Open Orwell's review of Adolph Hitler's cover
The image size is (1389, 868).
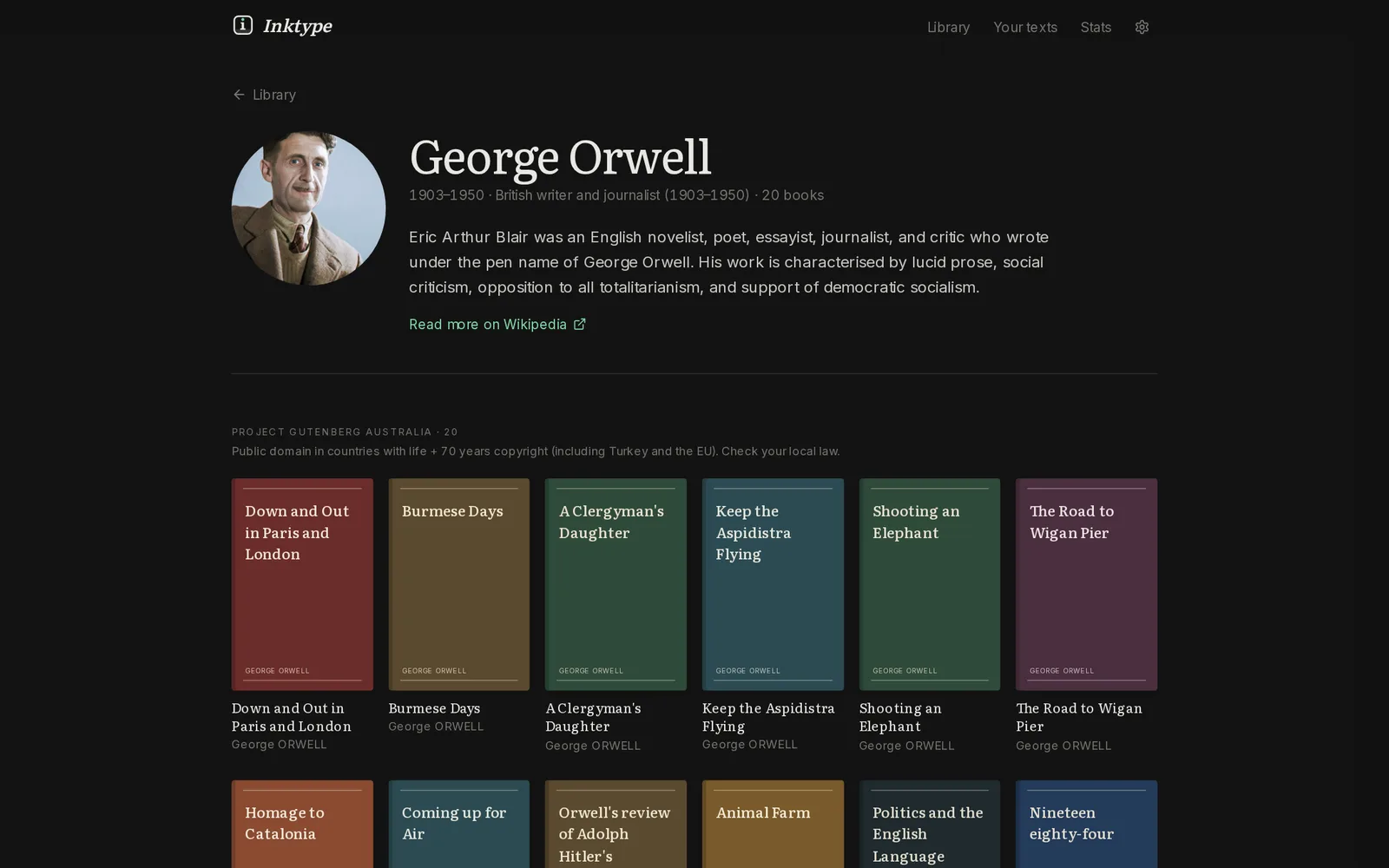616,824
